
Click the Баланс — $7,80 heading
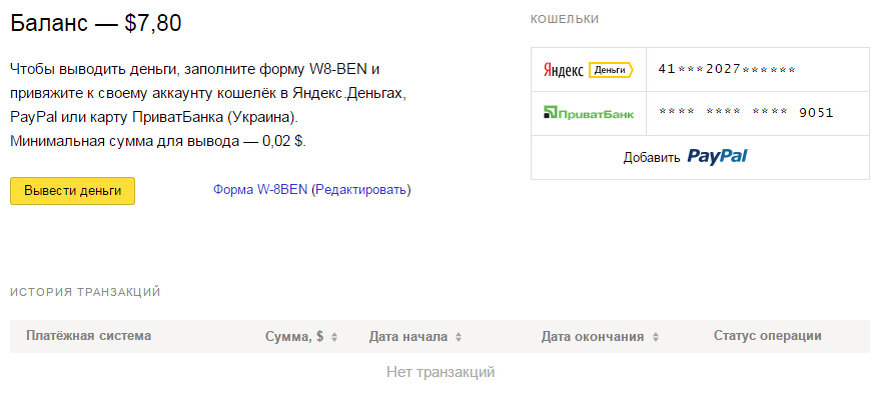pyautogui.click(x=96, y=23)
